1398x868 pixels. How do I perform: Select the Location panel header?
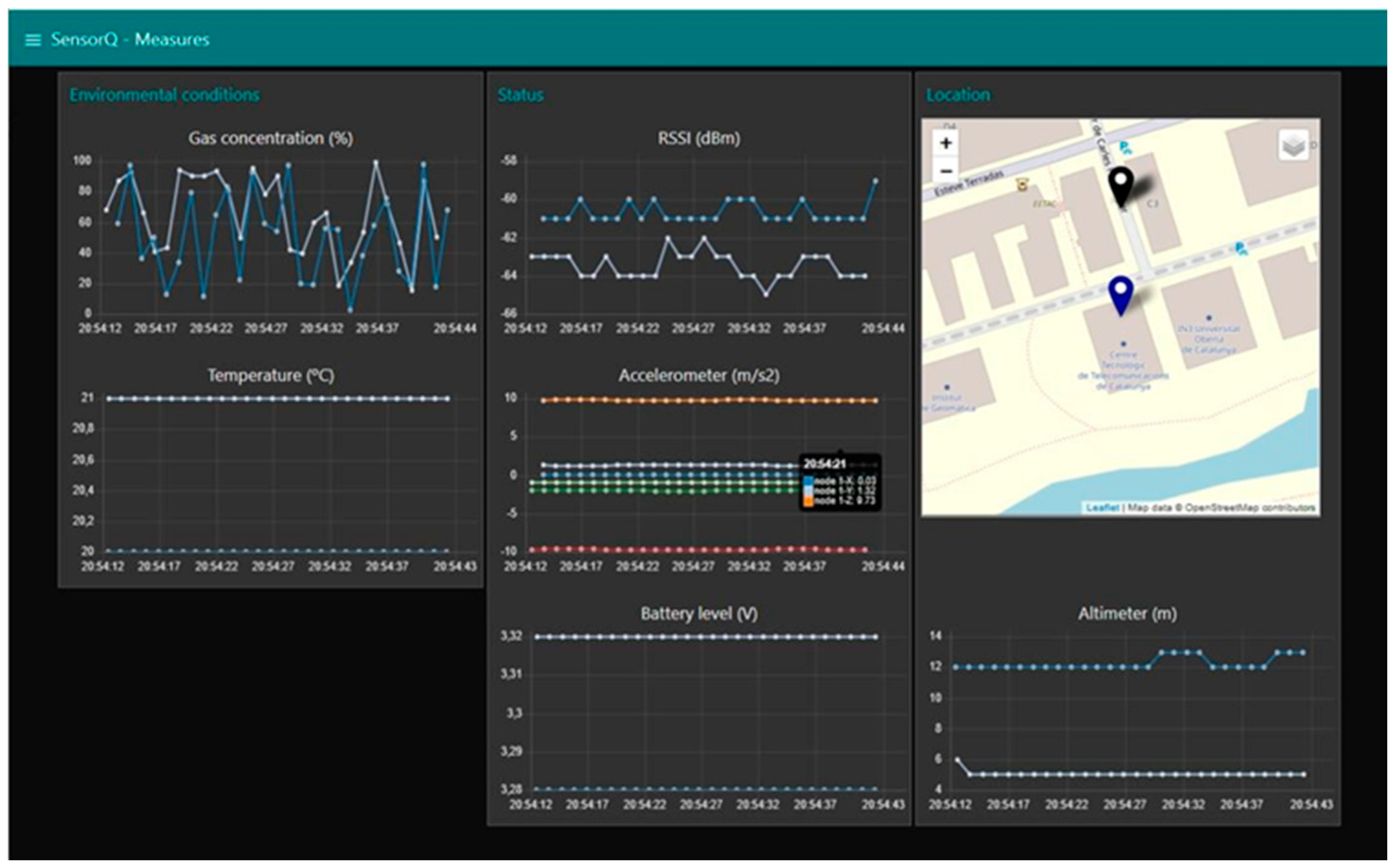958,95
